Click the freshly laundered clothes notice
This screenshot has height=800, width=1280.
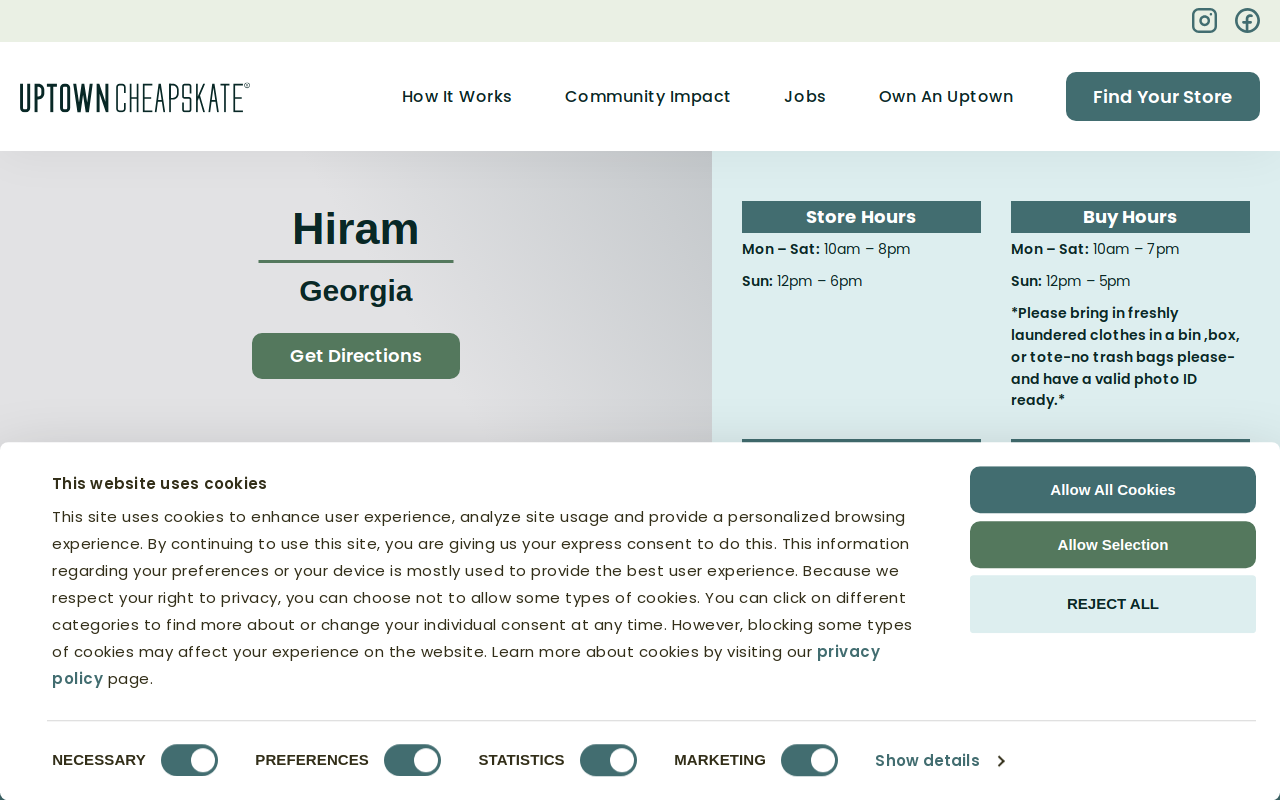(x=1125, y=357)
